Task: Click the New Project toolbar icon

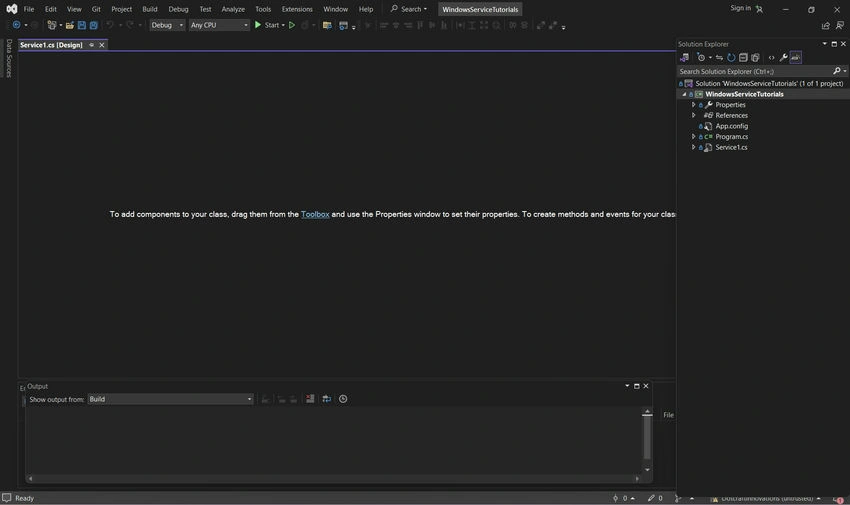Action: (51, 25)
